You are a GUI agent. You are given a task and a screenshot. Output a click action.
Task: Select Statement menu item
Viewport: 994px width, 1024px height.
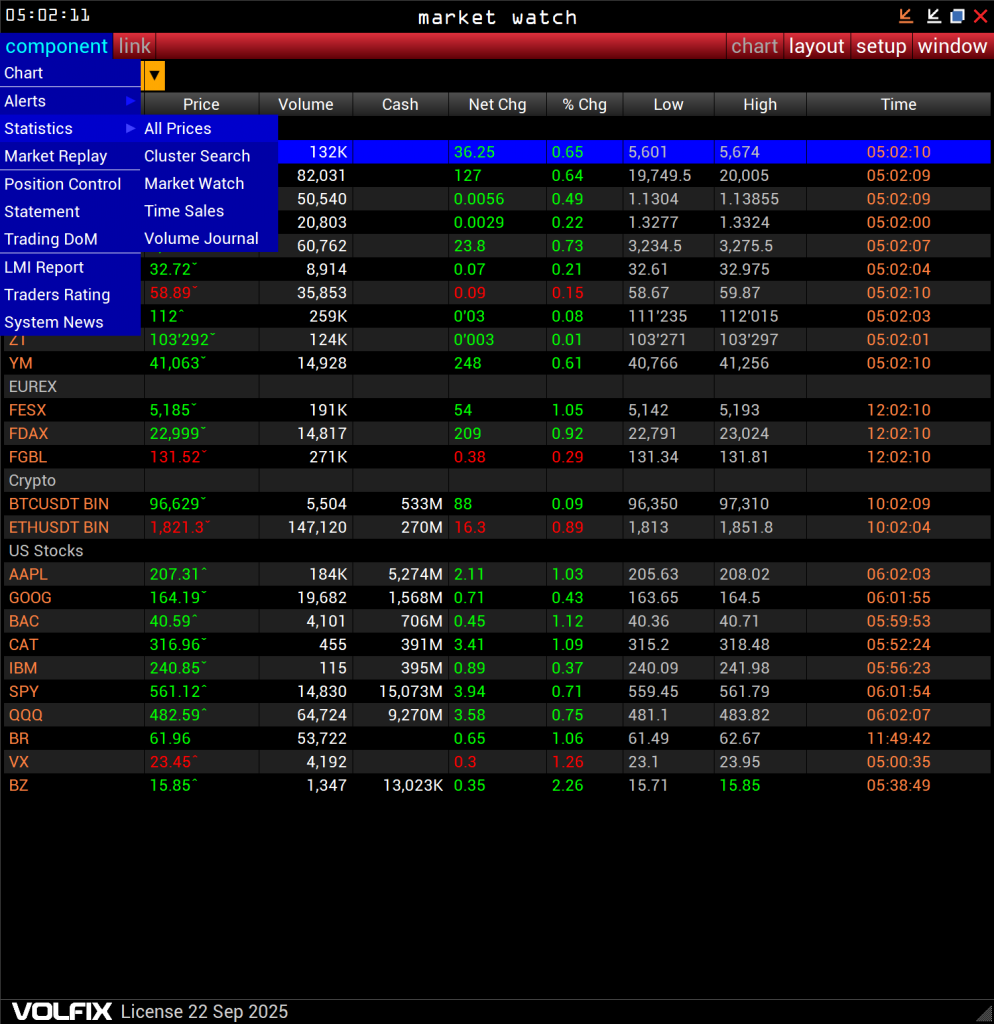pos(70,212)
